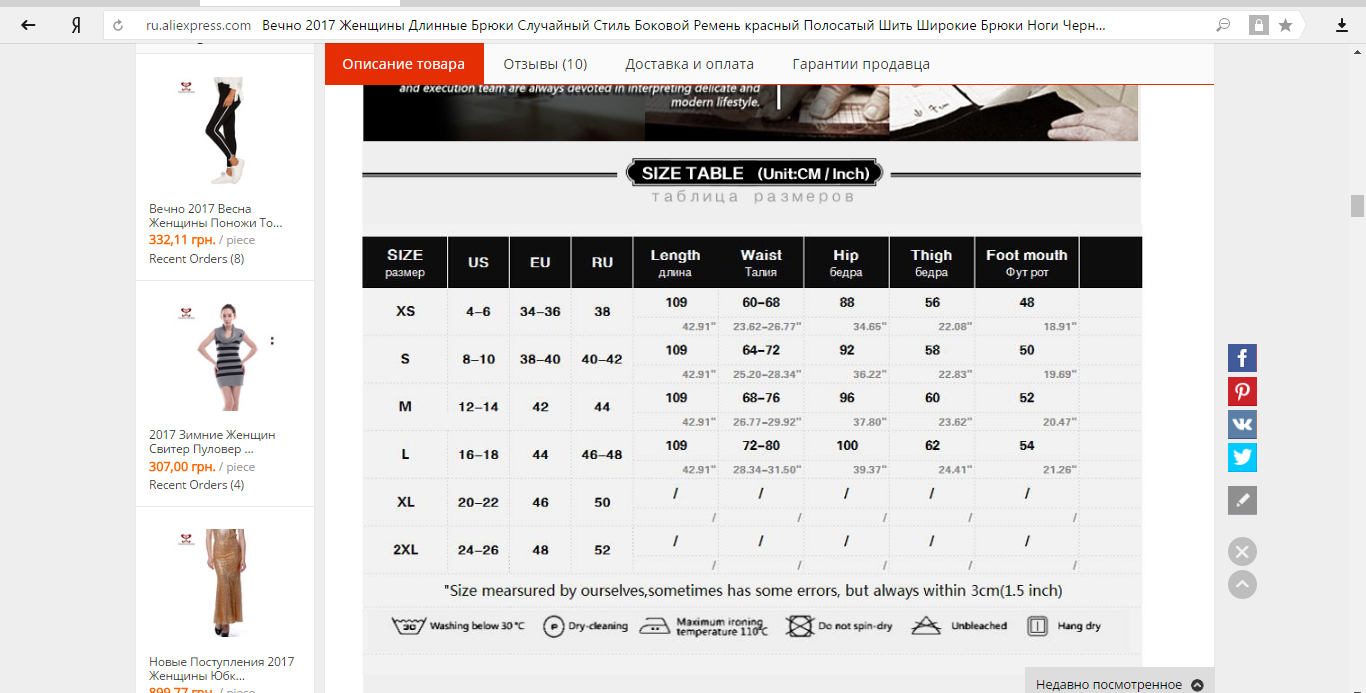This screenshot has width=1366, height=693.
Task: Click the page vertical scrollbar thumb
Action: [x=1357, y=205]
